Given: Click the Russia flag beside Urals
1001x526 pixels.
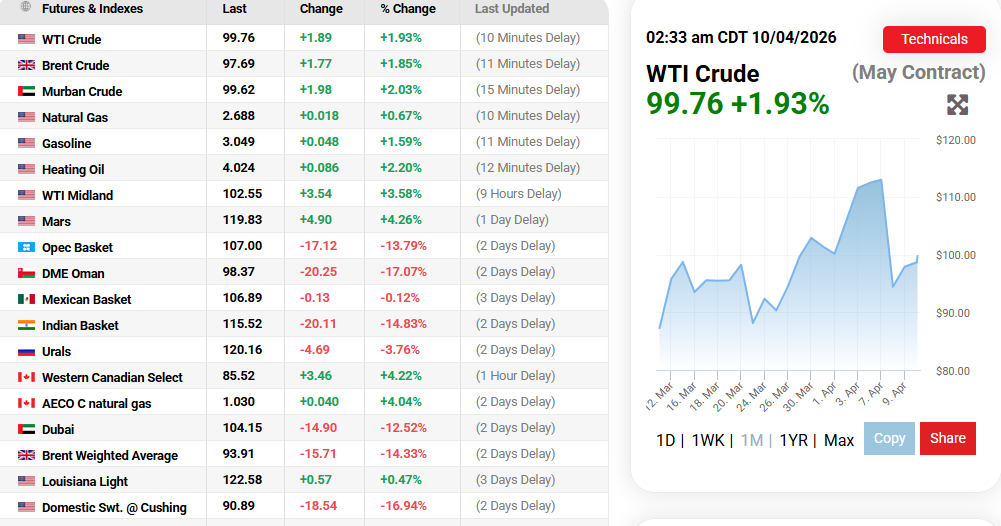Looking at the screenshot, I should tap(26, 351).
